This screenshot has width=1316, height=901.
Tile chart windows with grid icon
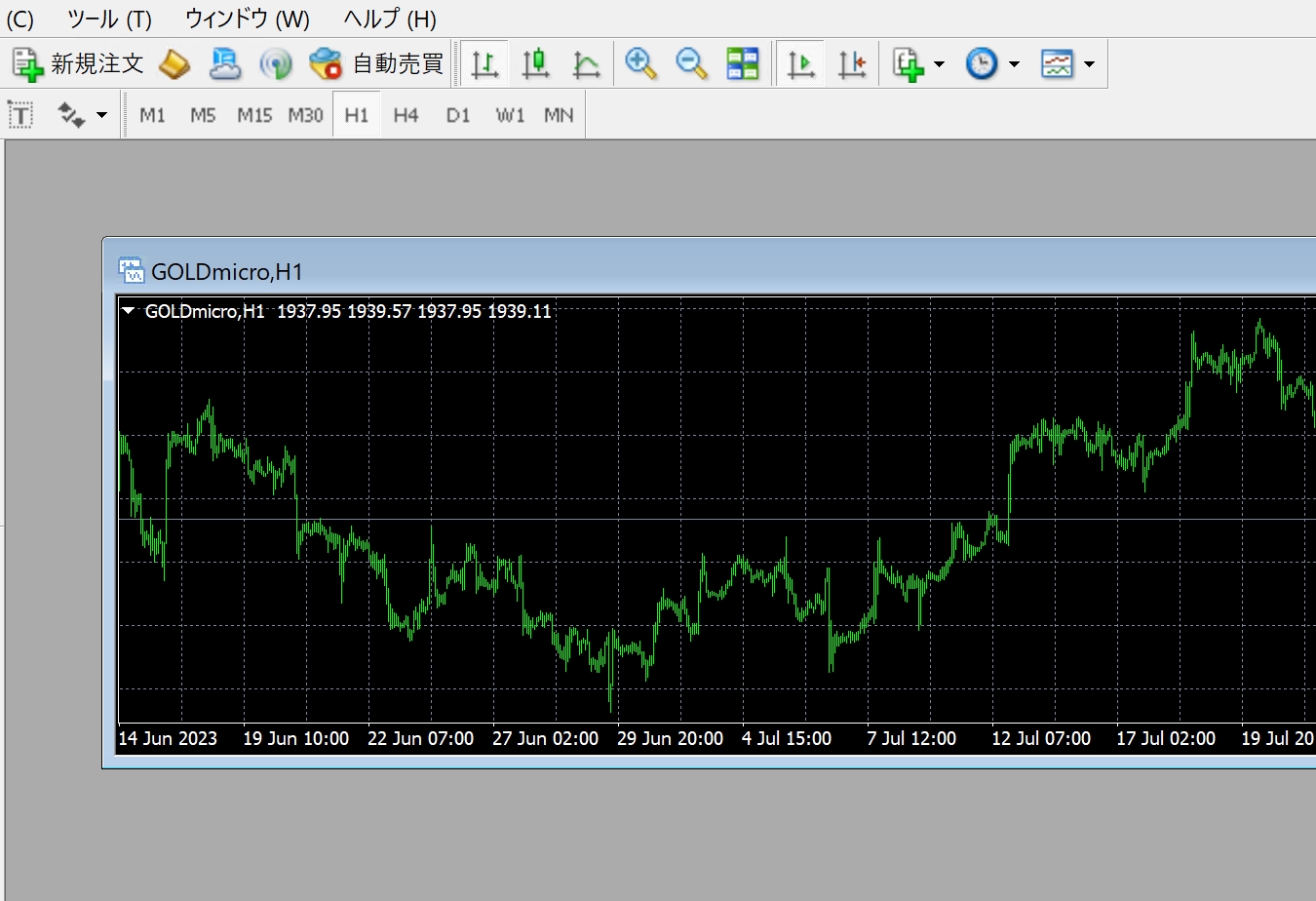point(743,64)
